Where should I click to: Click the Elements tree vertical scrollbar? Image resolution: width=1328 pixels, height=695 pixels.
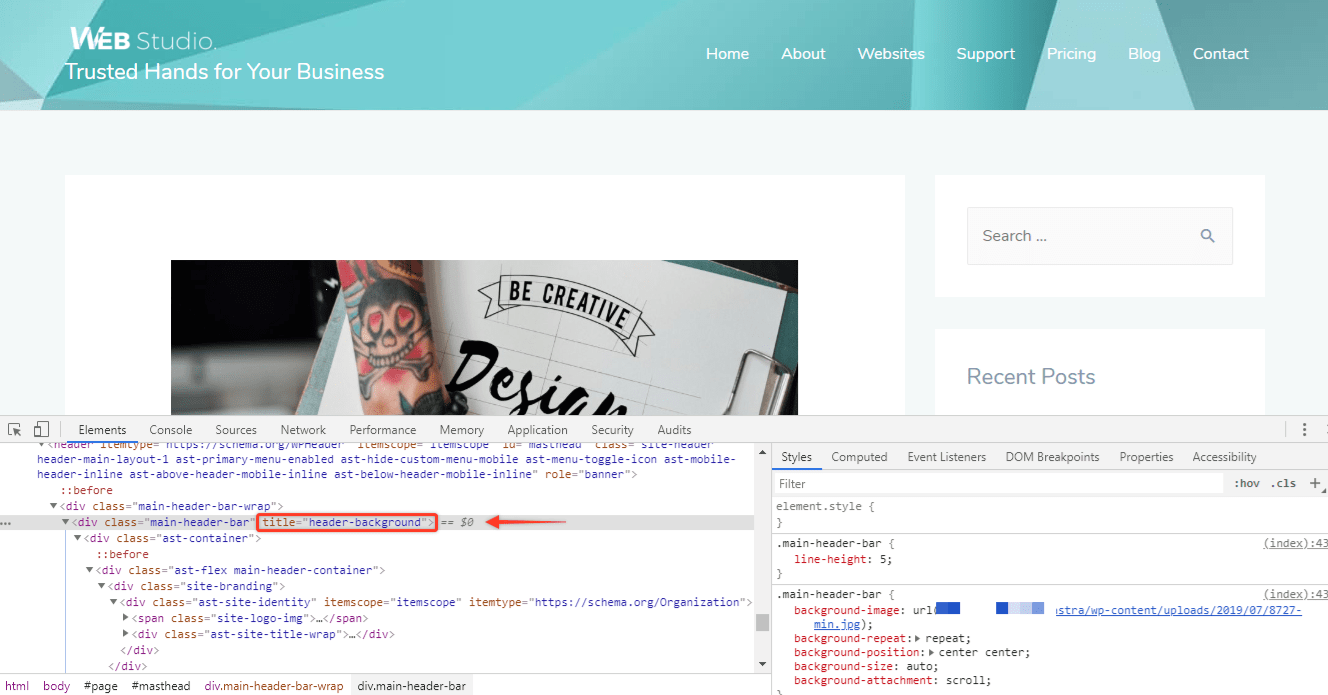point(762,622)
